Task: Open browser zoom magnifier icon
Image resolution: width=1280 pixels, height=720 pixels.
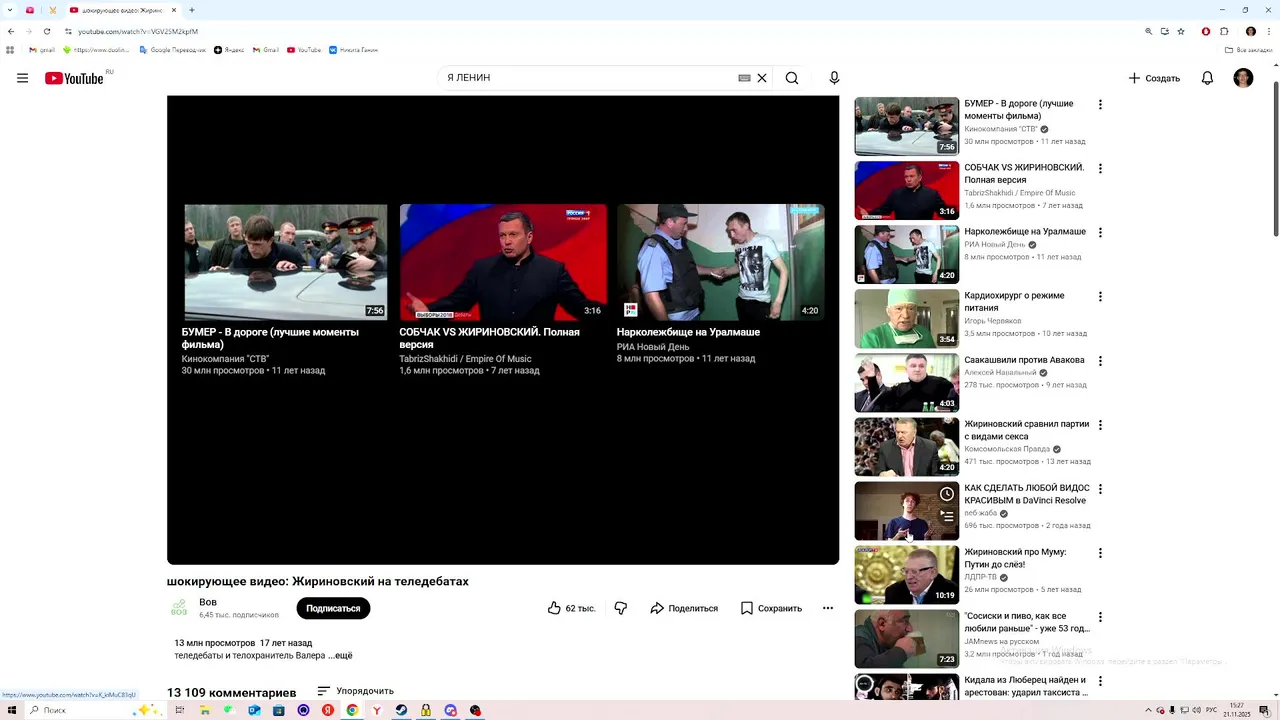Action: [x=1149, y=31]
